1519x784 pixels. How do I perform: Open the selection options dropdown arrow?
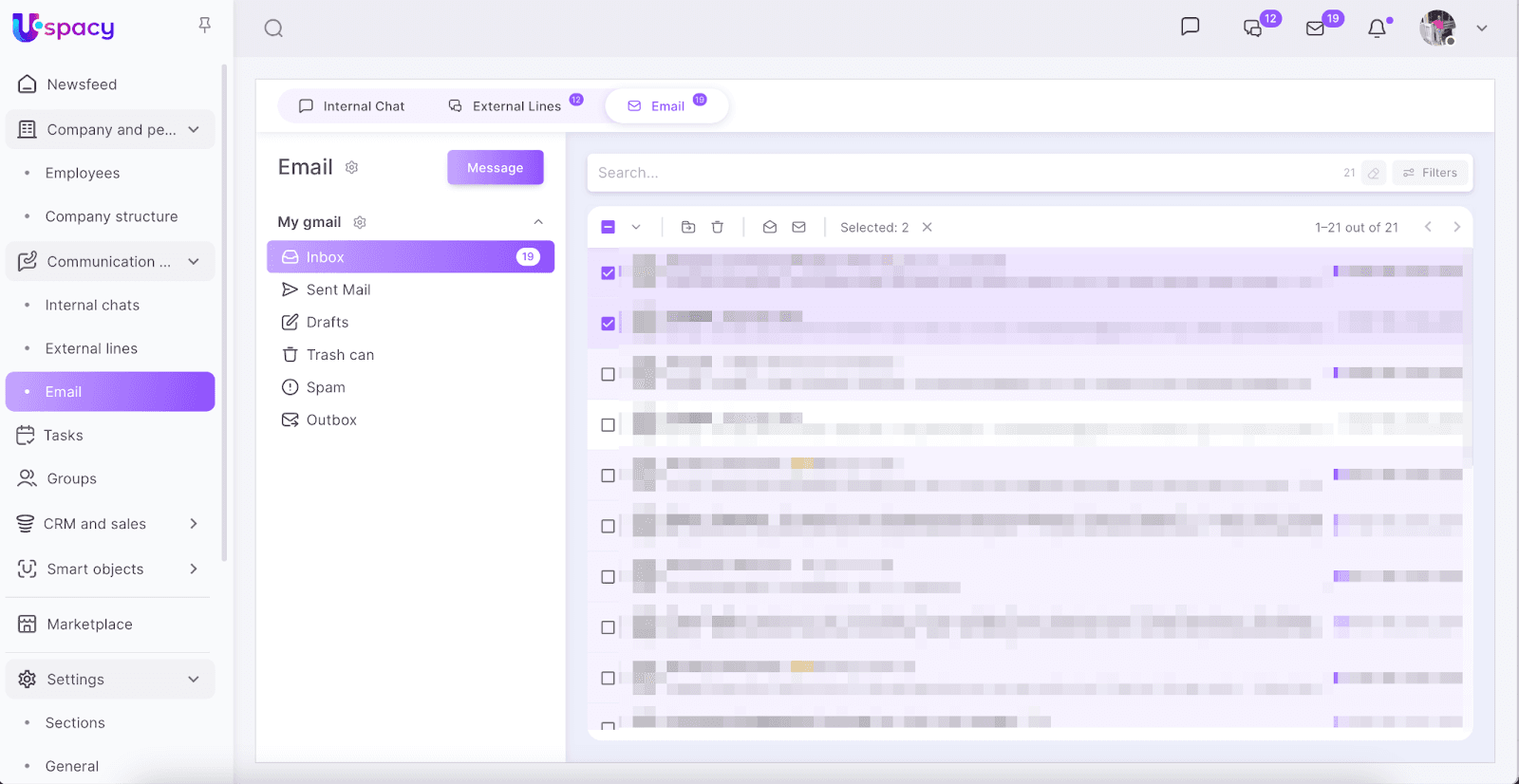pyautogui.click(x=636, y=227)
